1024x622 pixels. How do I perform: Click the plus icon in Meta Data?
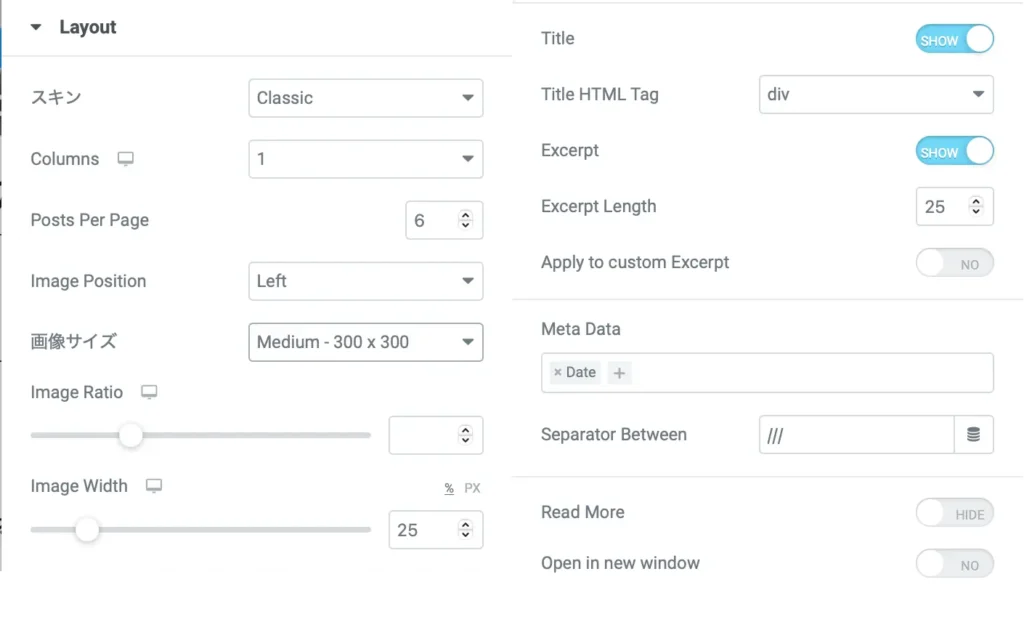(619, 373)
